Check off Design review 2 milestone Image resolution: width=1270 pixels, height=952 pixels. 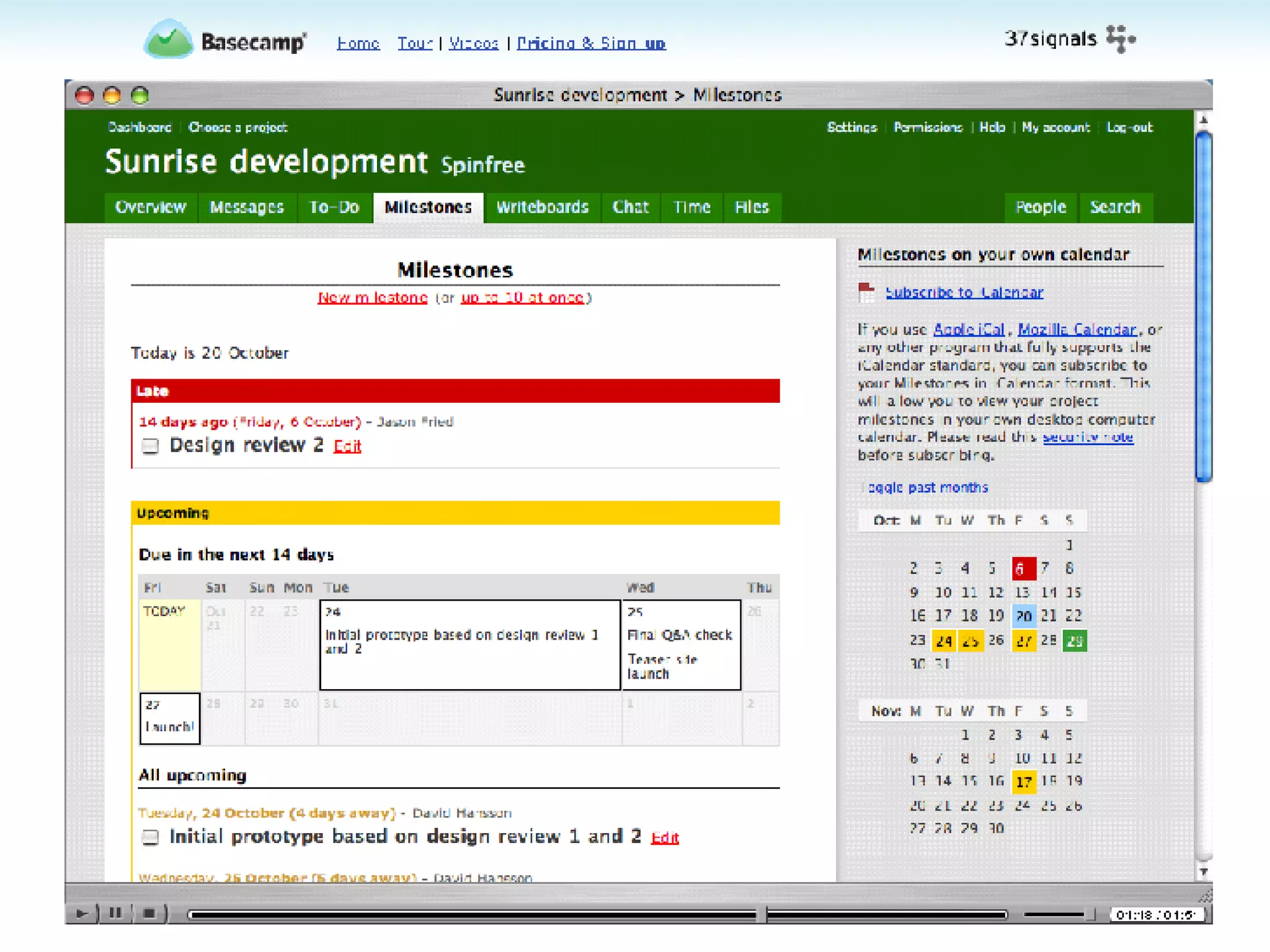(x=150, y=446)
